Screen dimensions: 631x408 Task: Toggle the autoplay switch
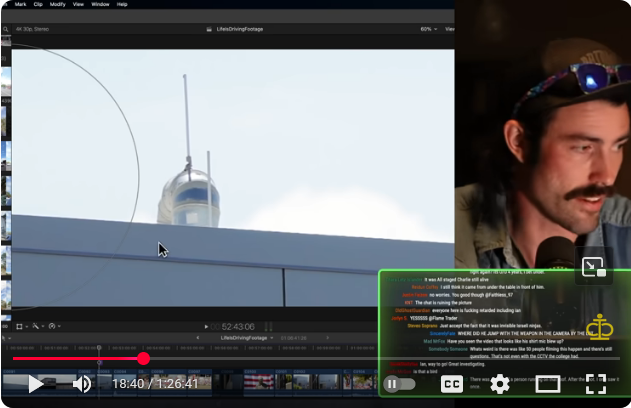400,383
